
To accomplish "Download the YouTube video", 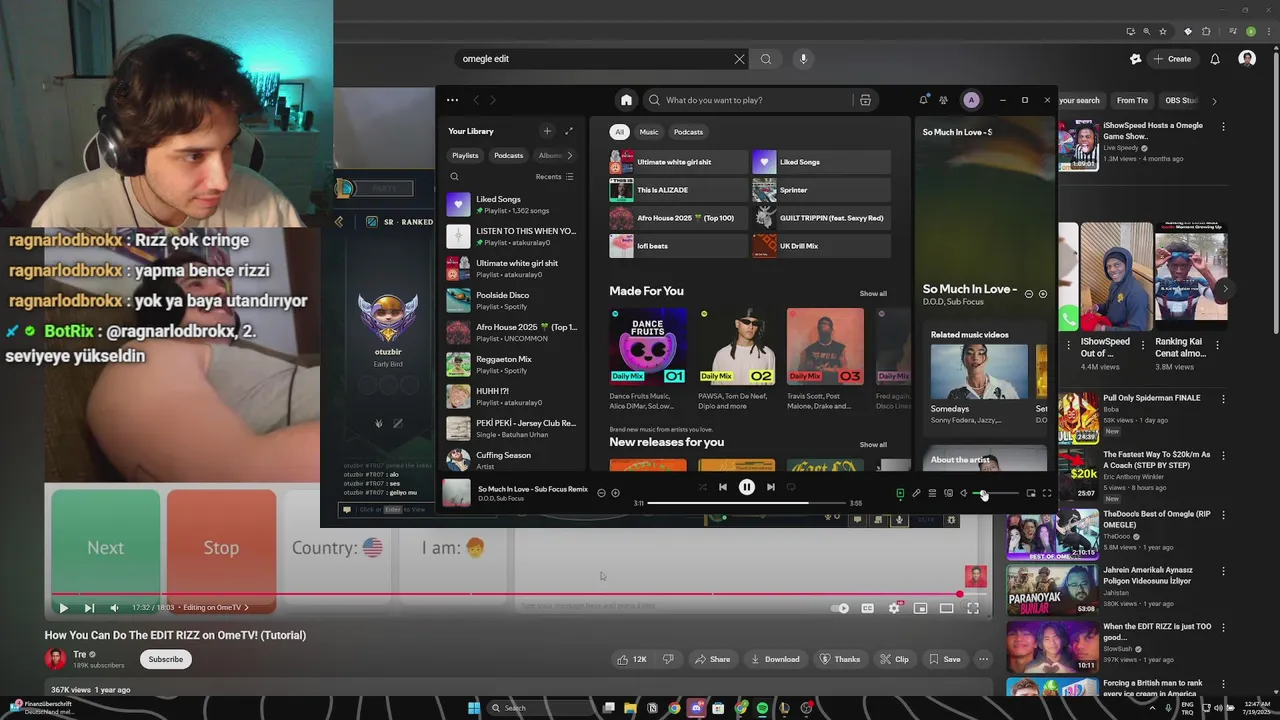I will (x=774, y=659).
